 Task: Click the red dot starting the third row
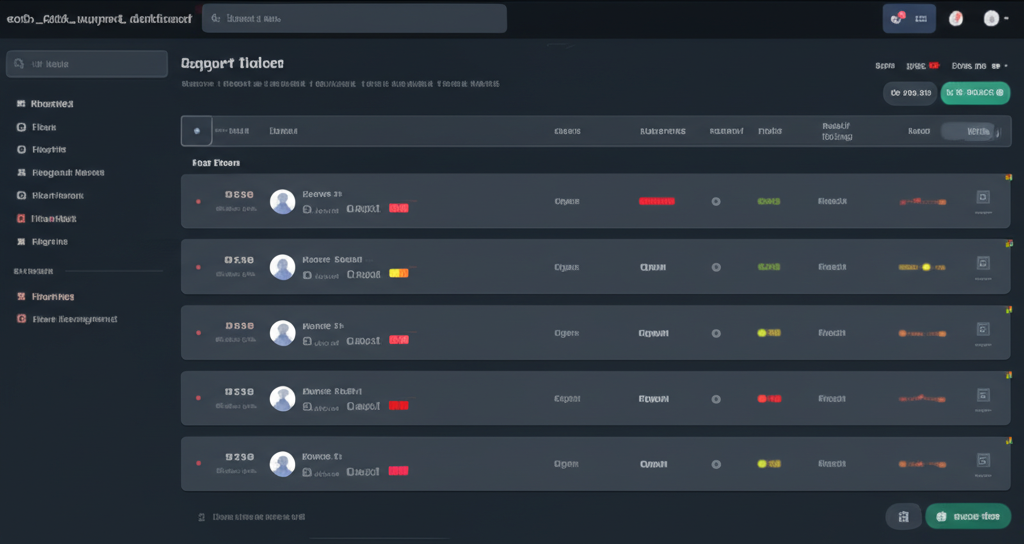coord(199,333)
